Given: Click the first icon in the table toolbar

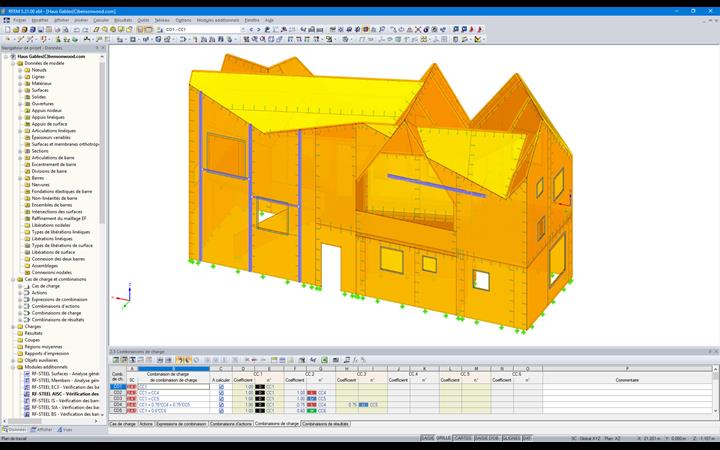Looking at the screenshot, I should pyautogui.click(x=116, y=360).
